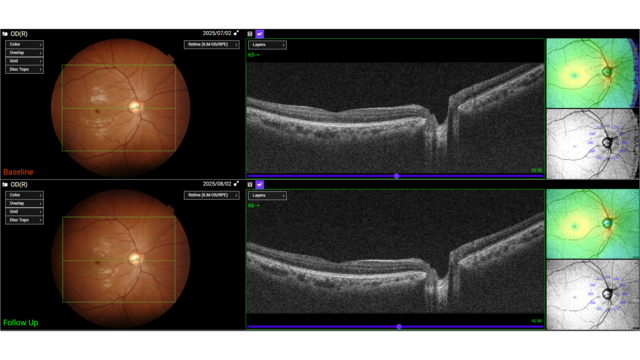Select the baseline B-scan view icon
The width and height of the screenshot is (640, 360).
pos(250,34)
